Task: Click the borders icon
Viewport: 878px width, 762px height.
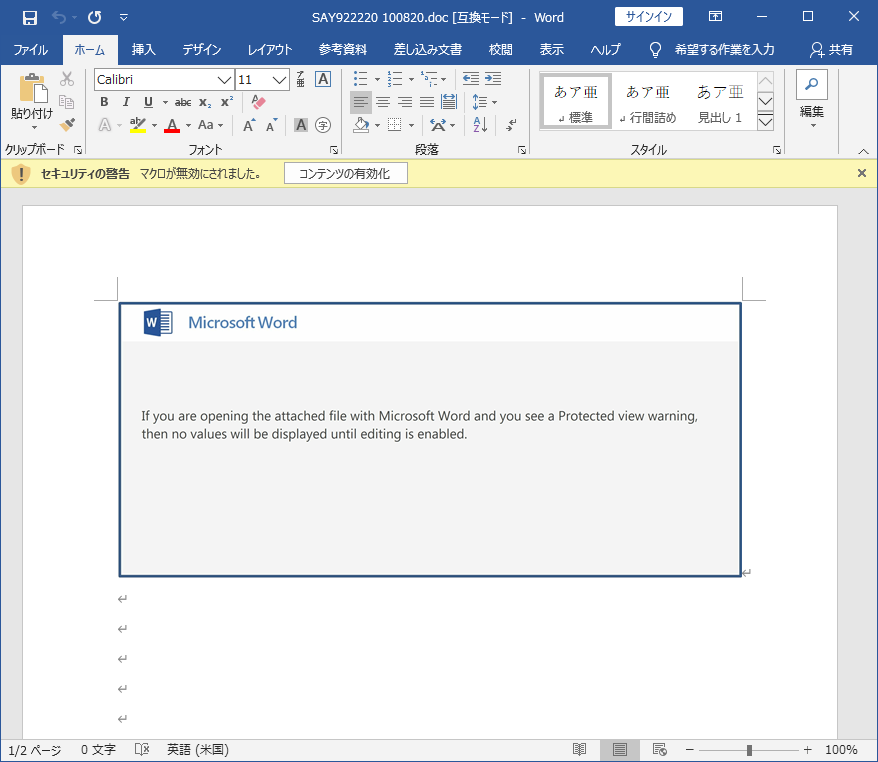Action: 395,125
